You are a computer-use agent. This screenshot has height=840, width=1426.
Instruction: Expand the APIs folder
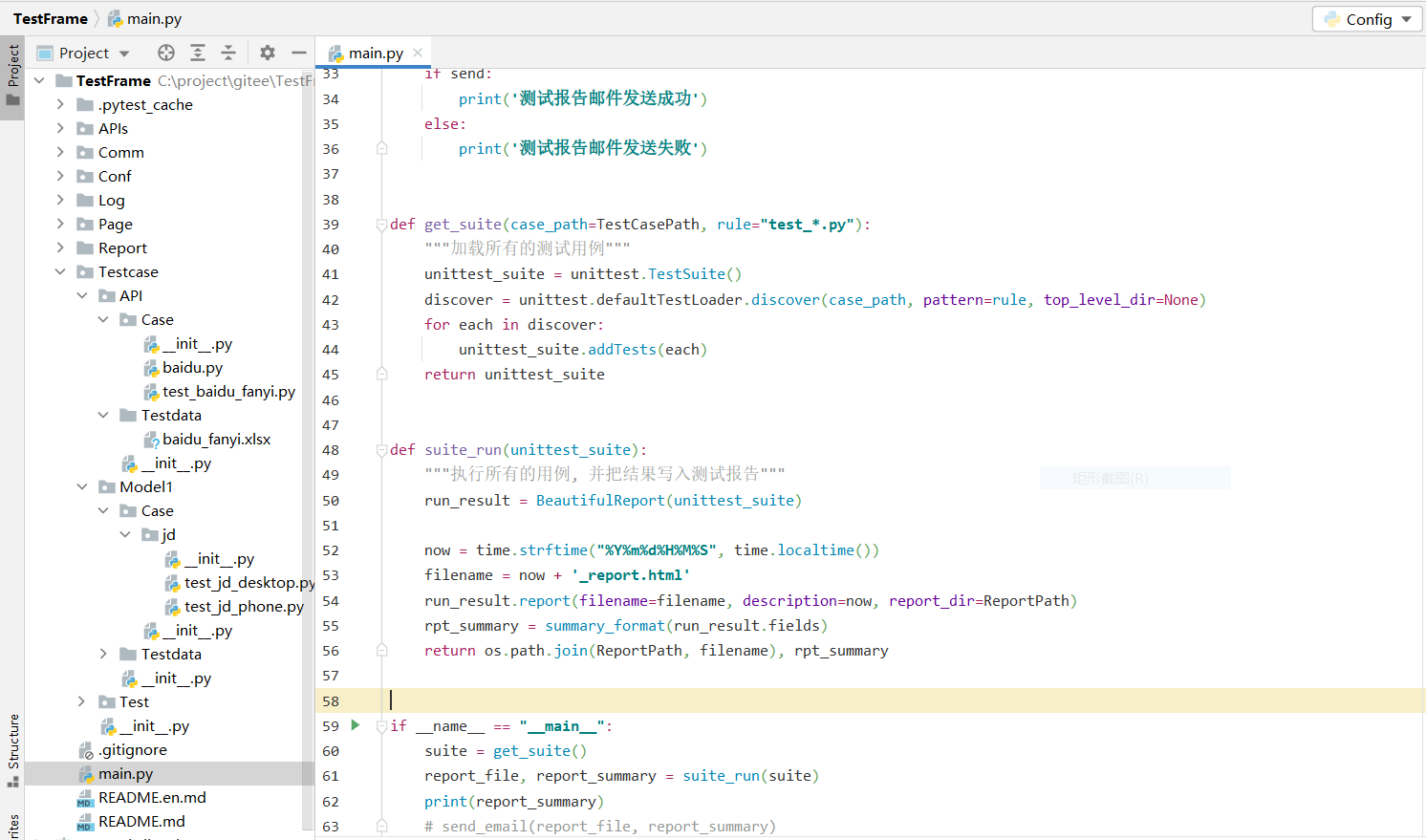click(x=60, y=128)
